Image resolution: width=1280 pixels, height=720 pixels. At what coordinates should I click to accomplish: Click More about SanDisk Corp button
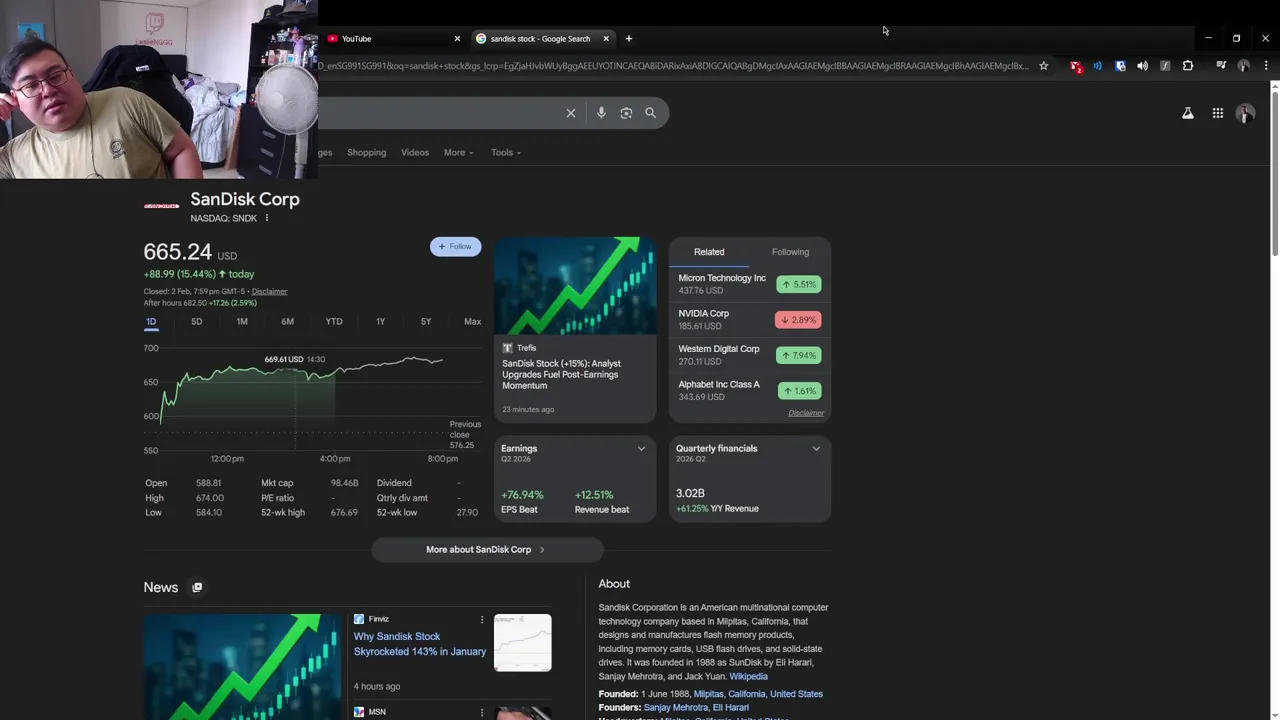487,549
